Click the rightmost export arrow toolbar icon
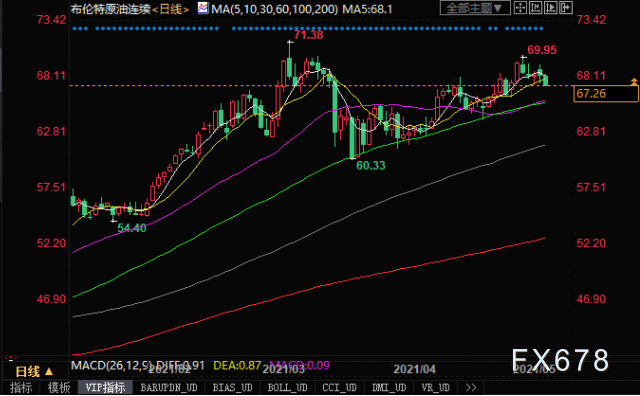The height and width of the screenshot is (396, 640). pos(566,7)
